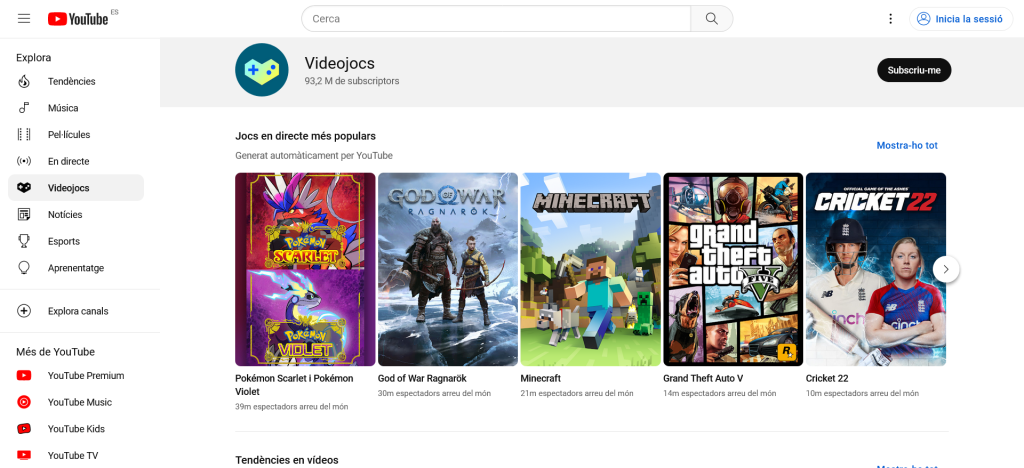Select Notícies from the Explora list
Screen dimensions: 1024x468
coord(65,215)
